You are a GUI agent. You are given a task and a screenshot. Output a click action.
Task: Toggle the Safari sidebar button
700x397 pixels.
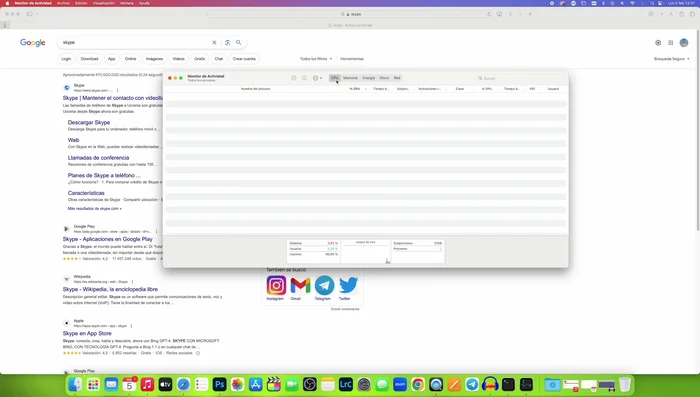(29, 14)
